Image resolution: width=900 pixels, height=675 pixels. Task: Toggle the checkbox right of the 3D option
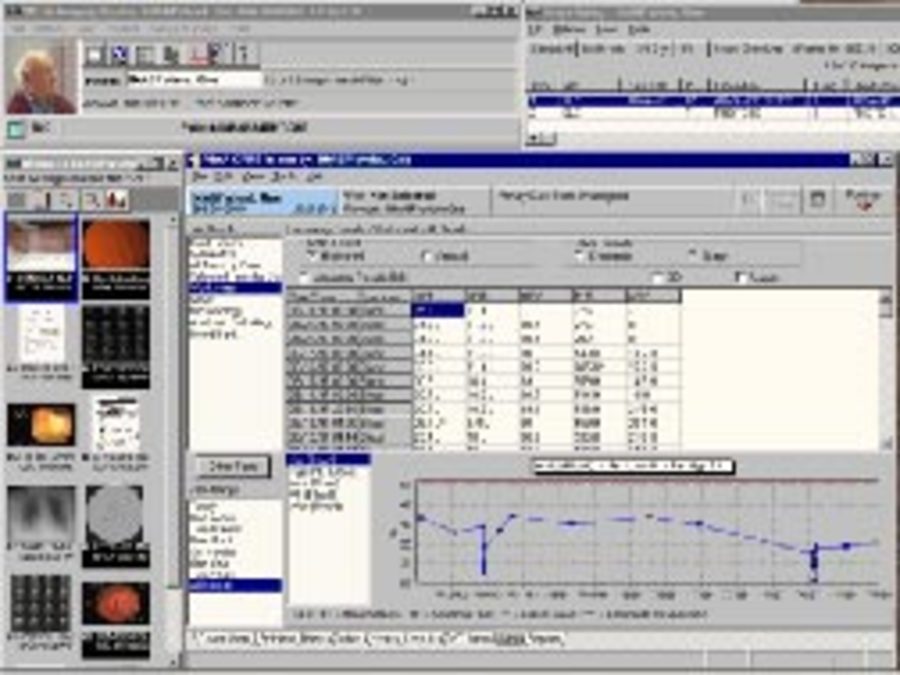point(742,278)
